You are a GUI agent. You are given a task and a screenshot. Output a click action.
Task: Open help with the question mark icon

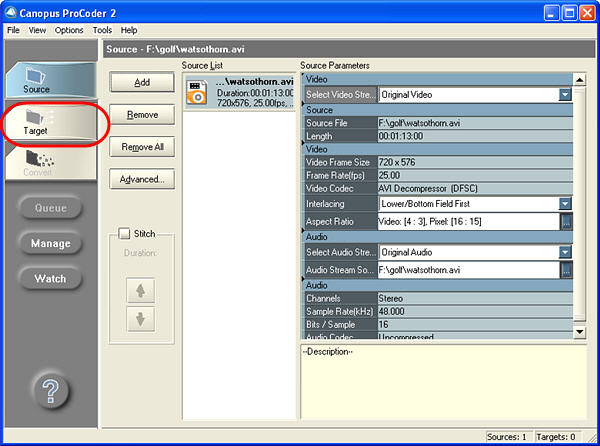(51, 391)
